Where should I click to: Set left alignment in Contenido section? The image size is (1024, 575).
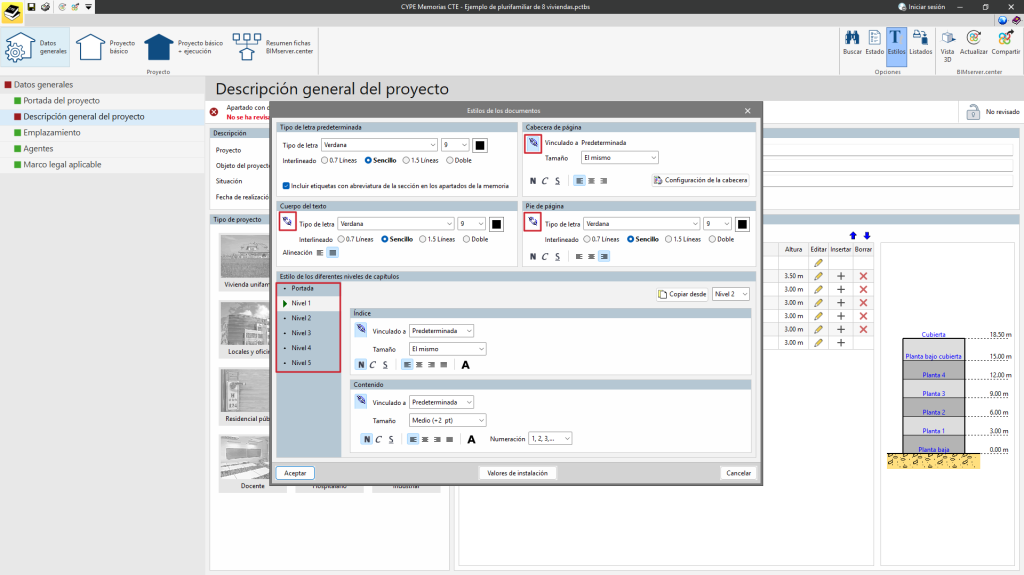tap(413, 439)
